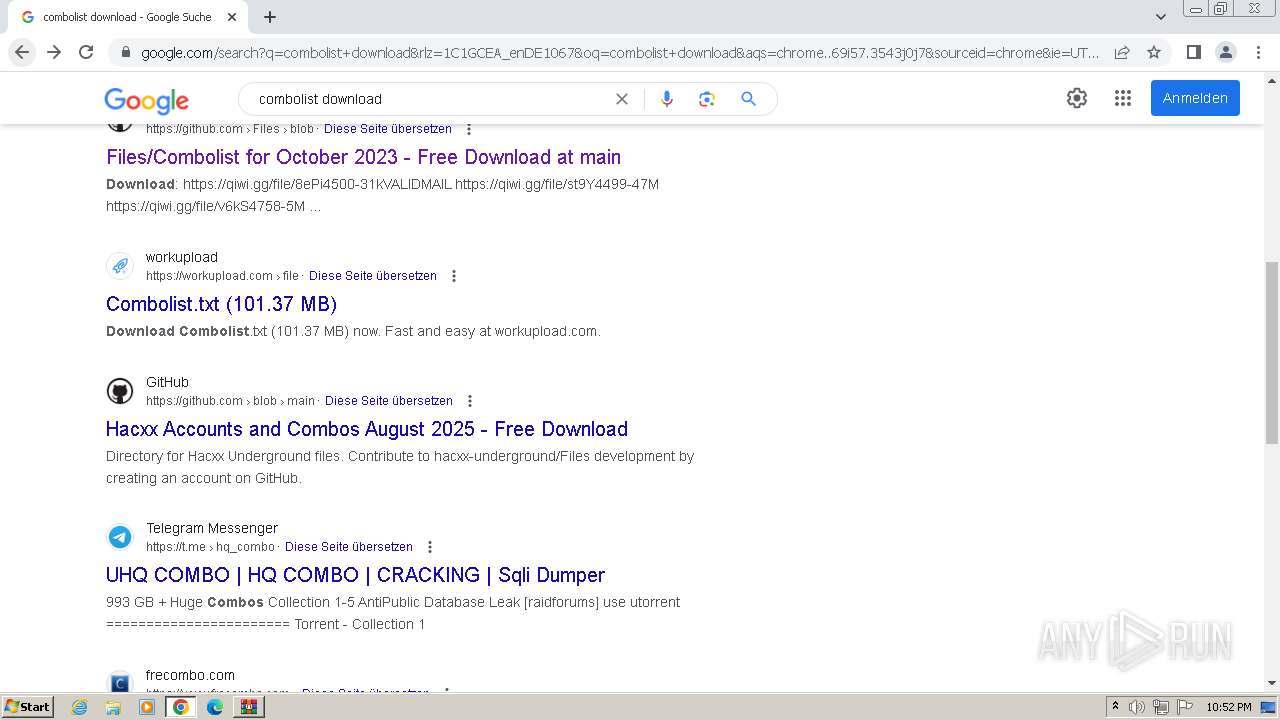Translate the workupload result page
This screenshot has width=1280, height=720.
point(373,276)
